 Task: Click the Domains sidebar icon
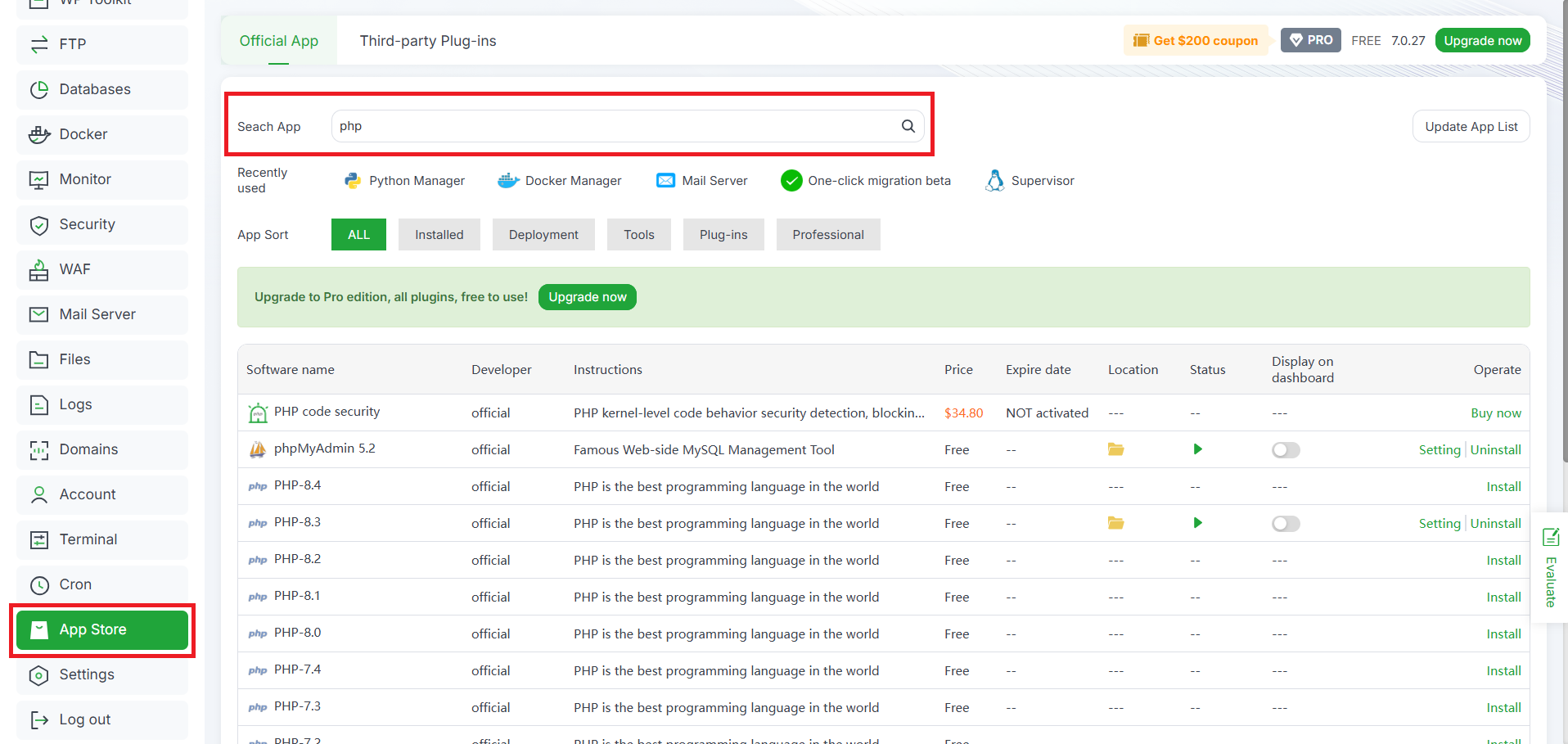[39, 449]
